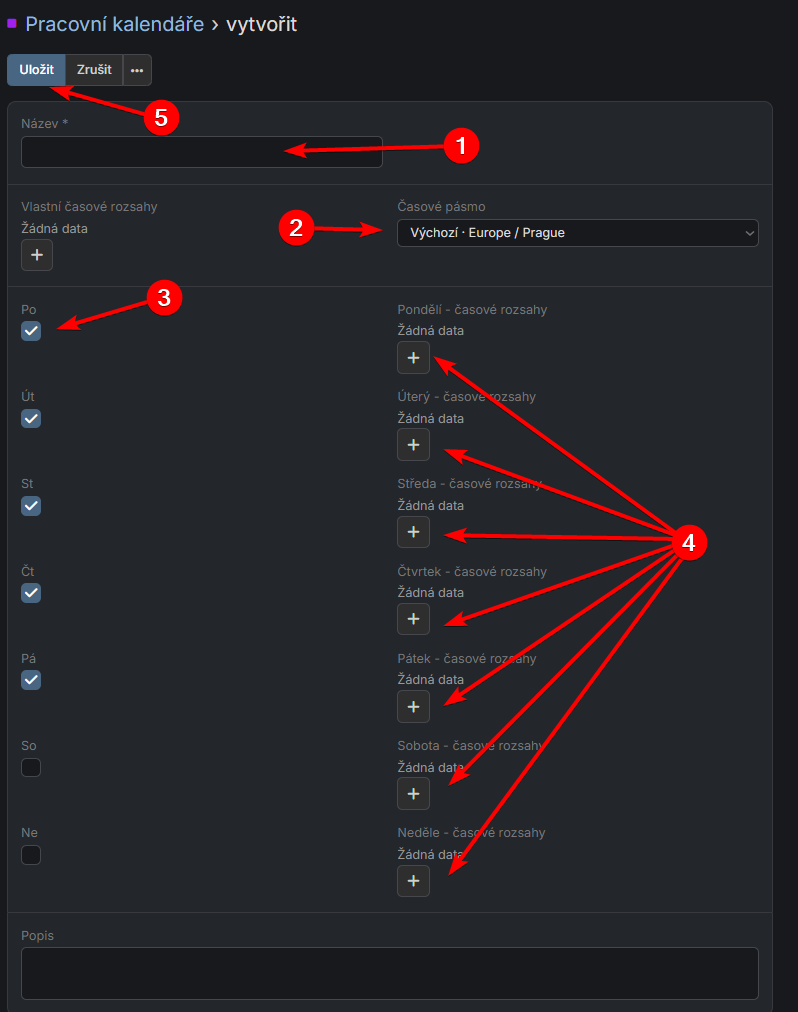Go to Pracovní kalendáře breadcrumb link

pyautogui.click(x=114, y=24)
